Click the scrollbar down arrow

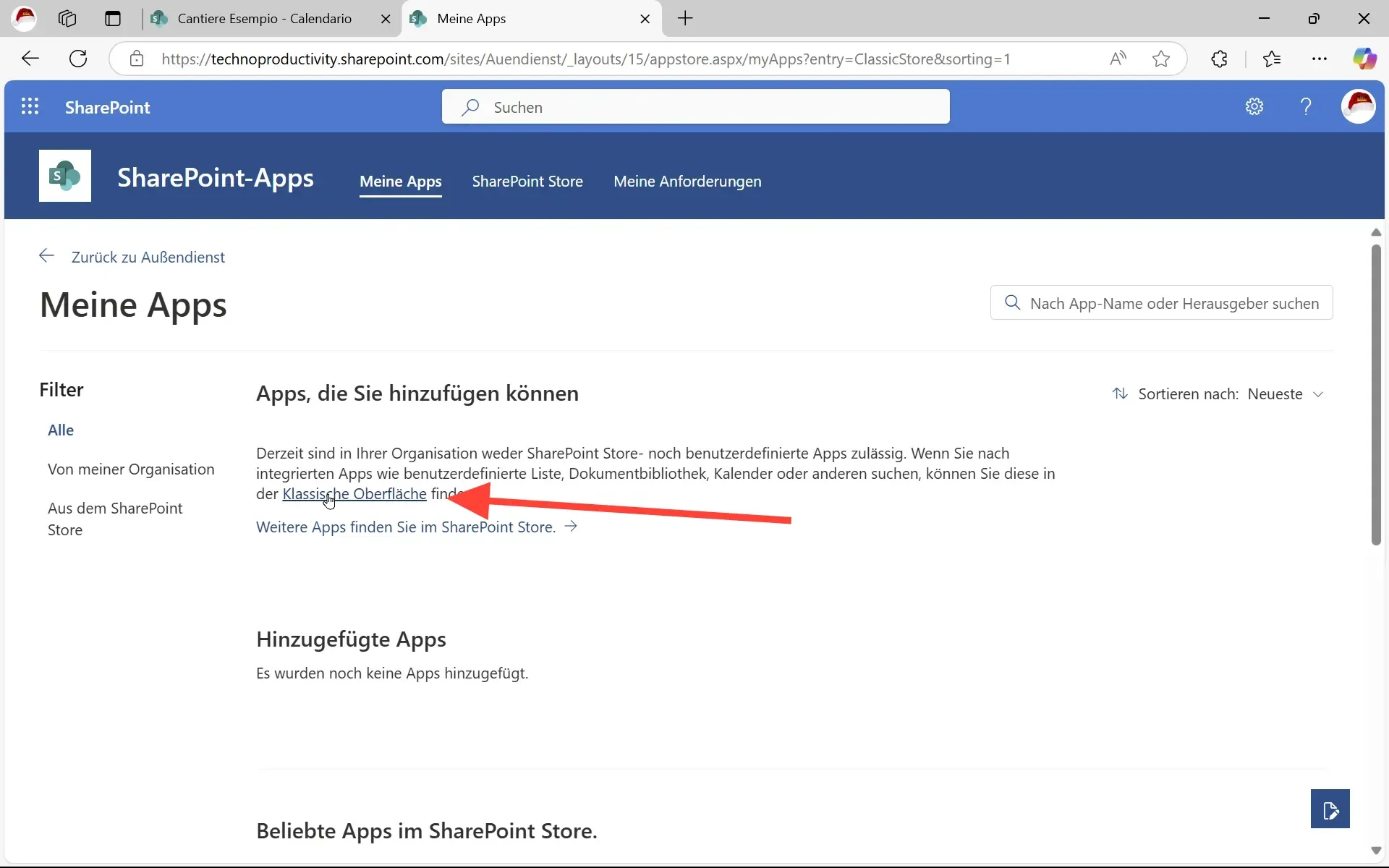(1376, 851)
